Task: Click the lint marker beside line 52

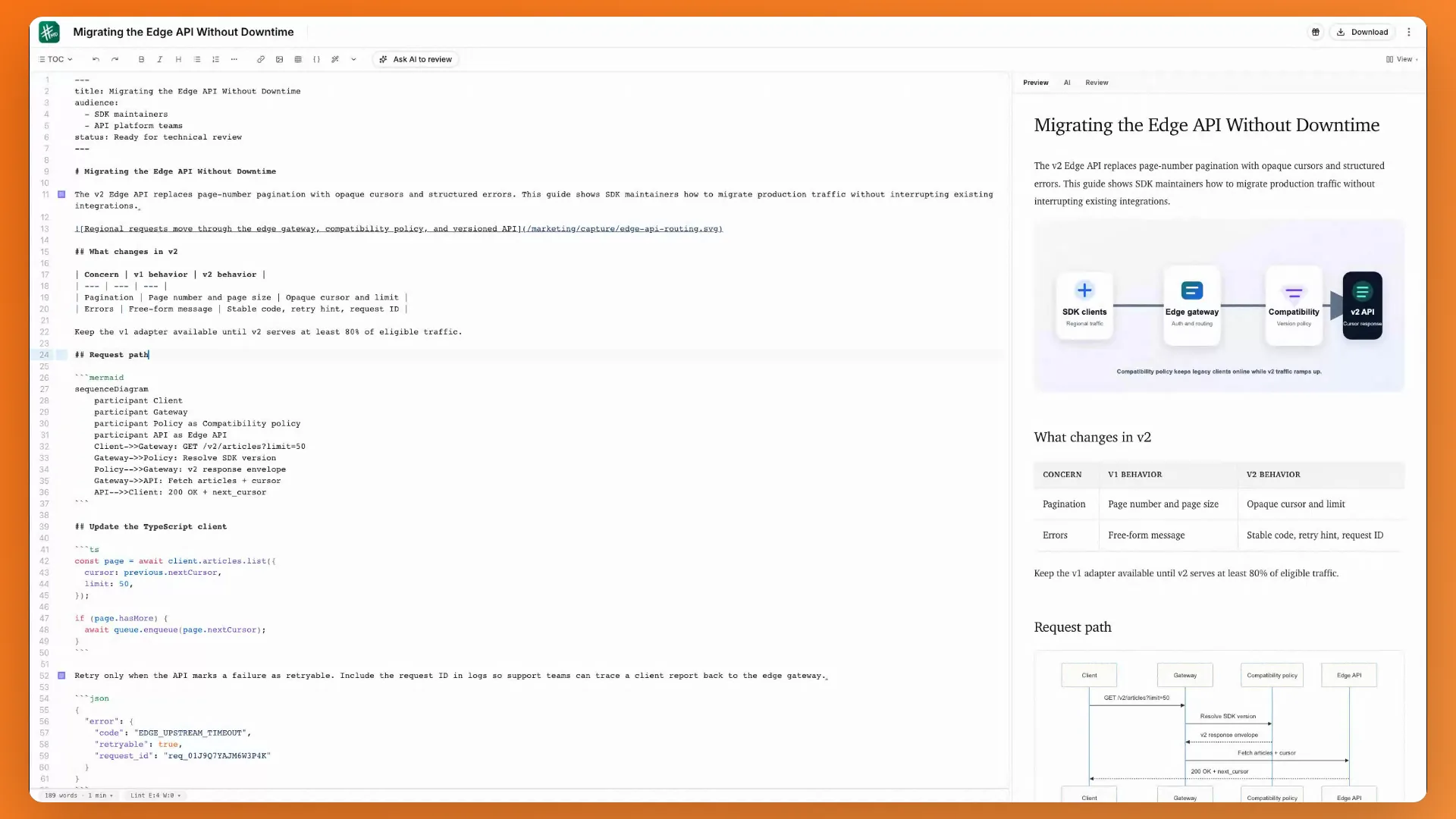Action: tap(61, 676)
